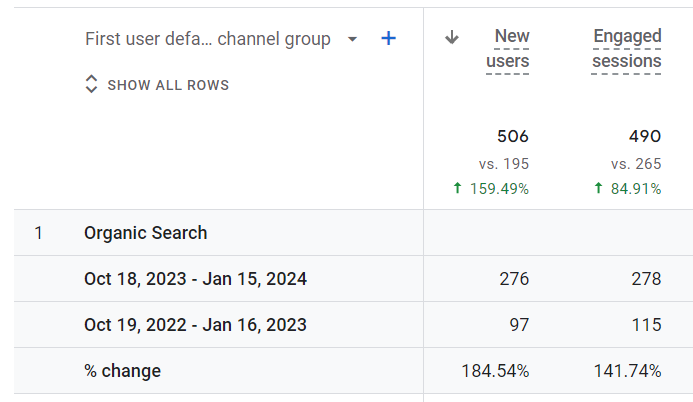This screenshot has height=402, width=693.
Task: Click the sort descending arrow by New users
Action: coord(452,38)
